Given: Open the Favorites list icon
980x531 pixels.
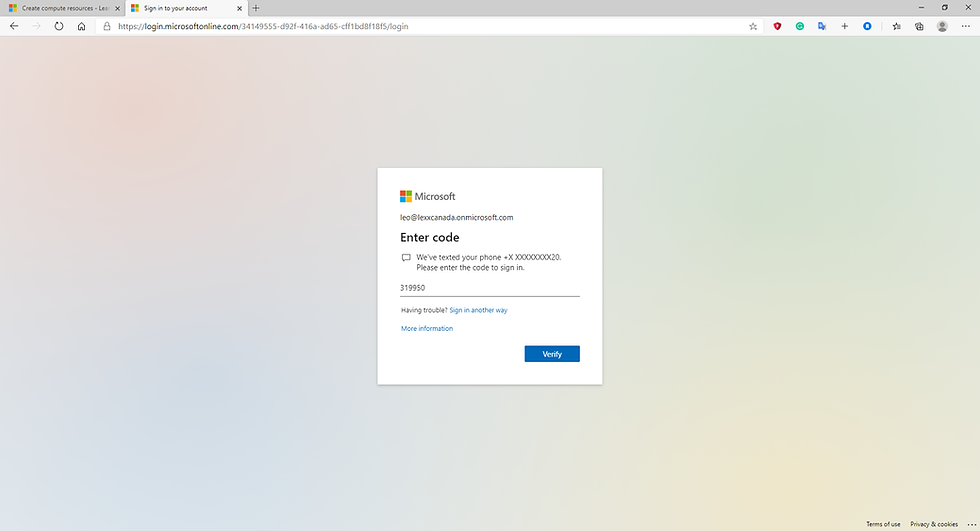Looking at the screenshot, I should [897, 26].
